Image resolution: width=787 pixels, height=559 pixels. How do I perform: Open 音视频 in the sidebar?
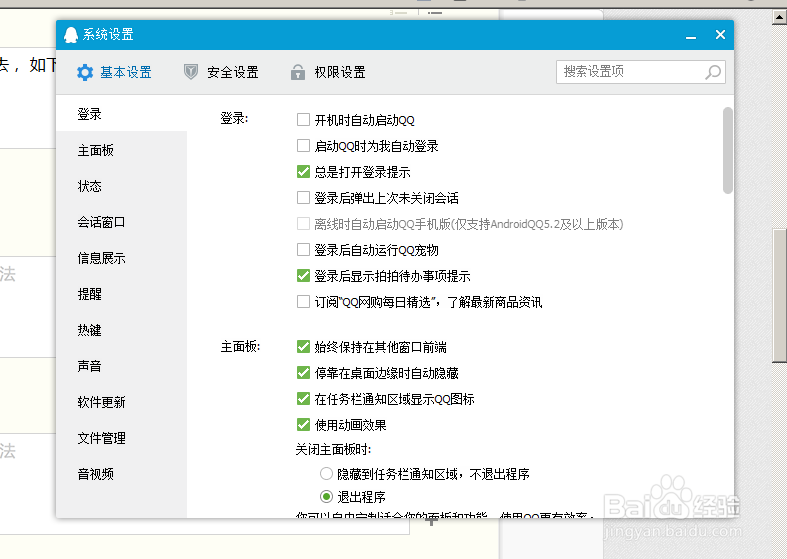(x=121, y=474)
